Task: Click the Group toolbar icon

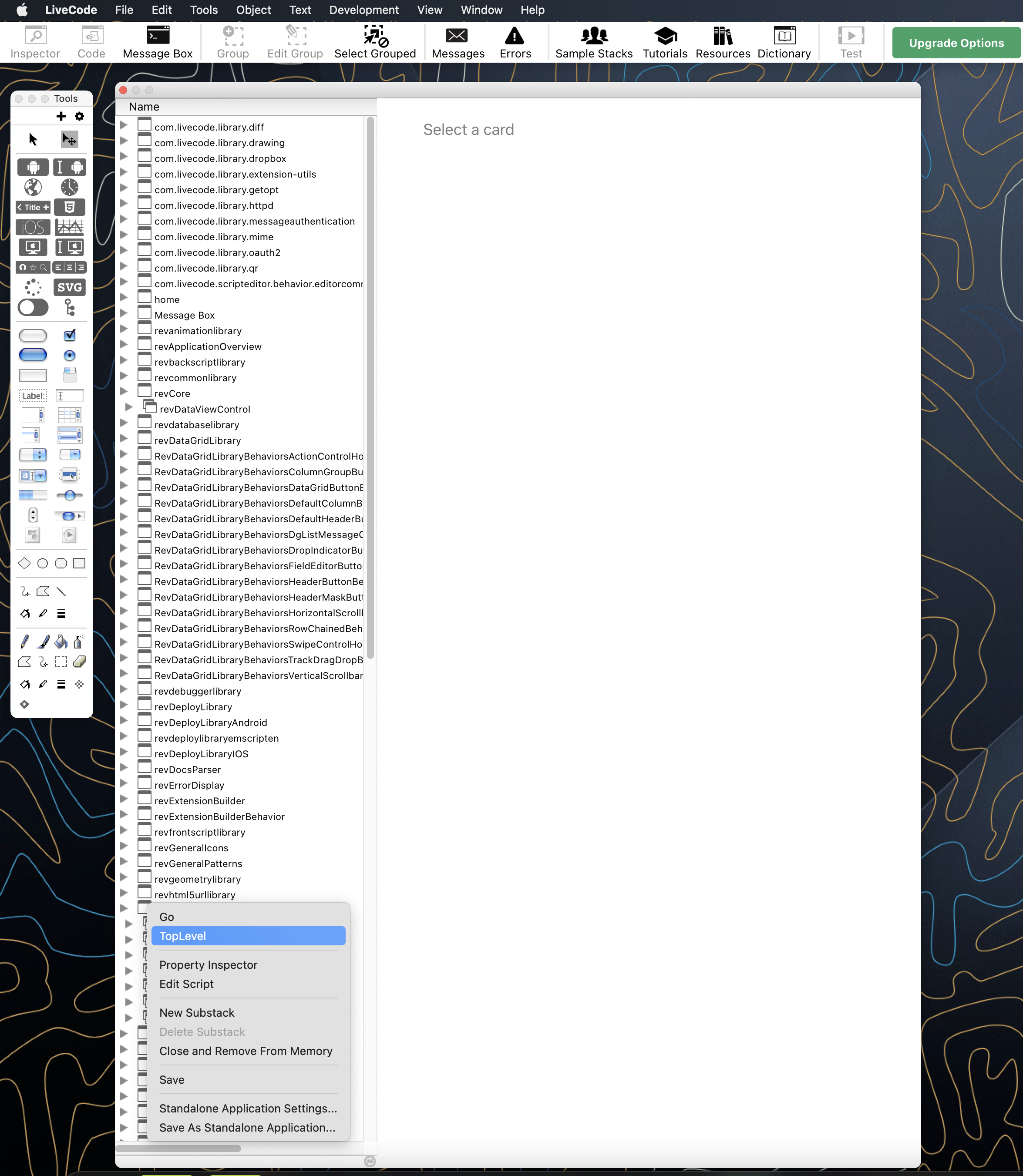Action: (233, 43)
